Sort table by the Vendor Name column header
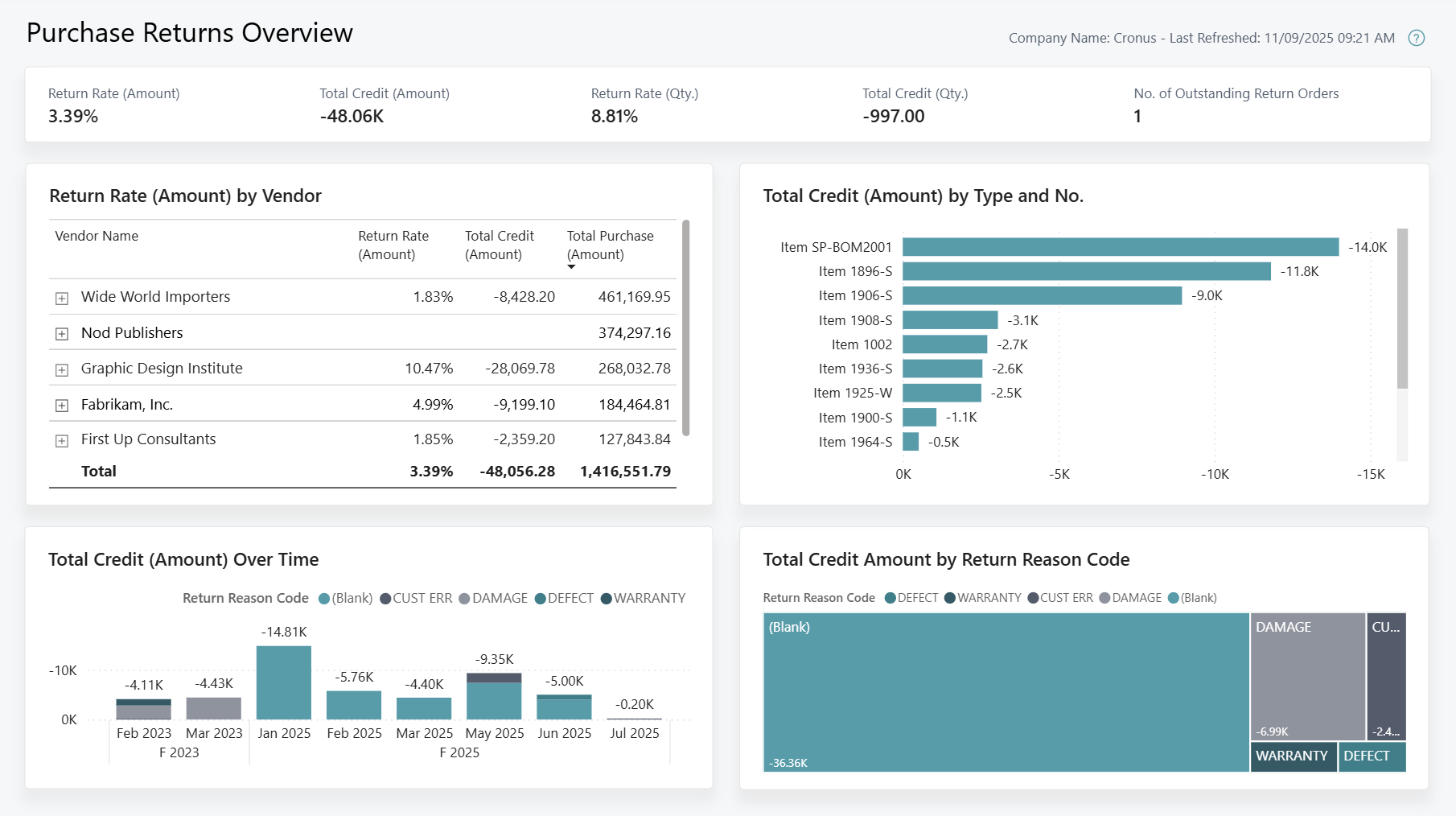Viewport: 1456px width, 816px height. (96, 236)
